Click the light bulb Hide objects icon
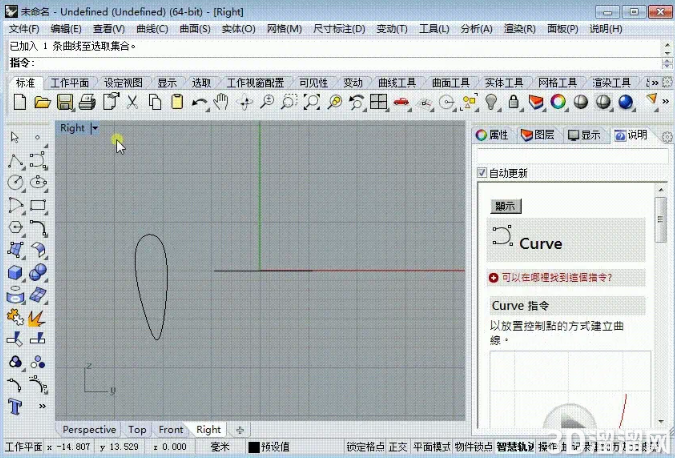The height and width of the screenshot is (458, 675). [491, 102]
